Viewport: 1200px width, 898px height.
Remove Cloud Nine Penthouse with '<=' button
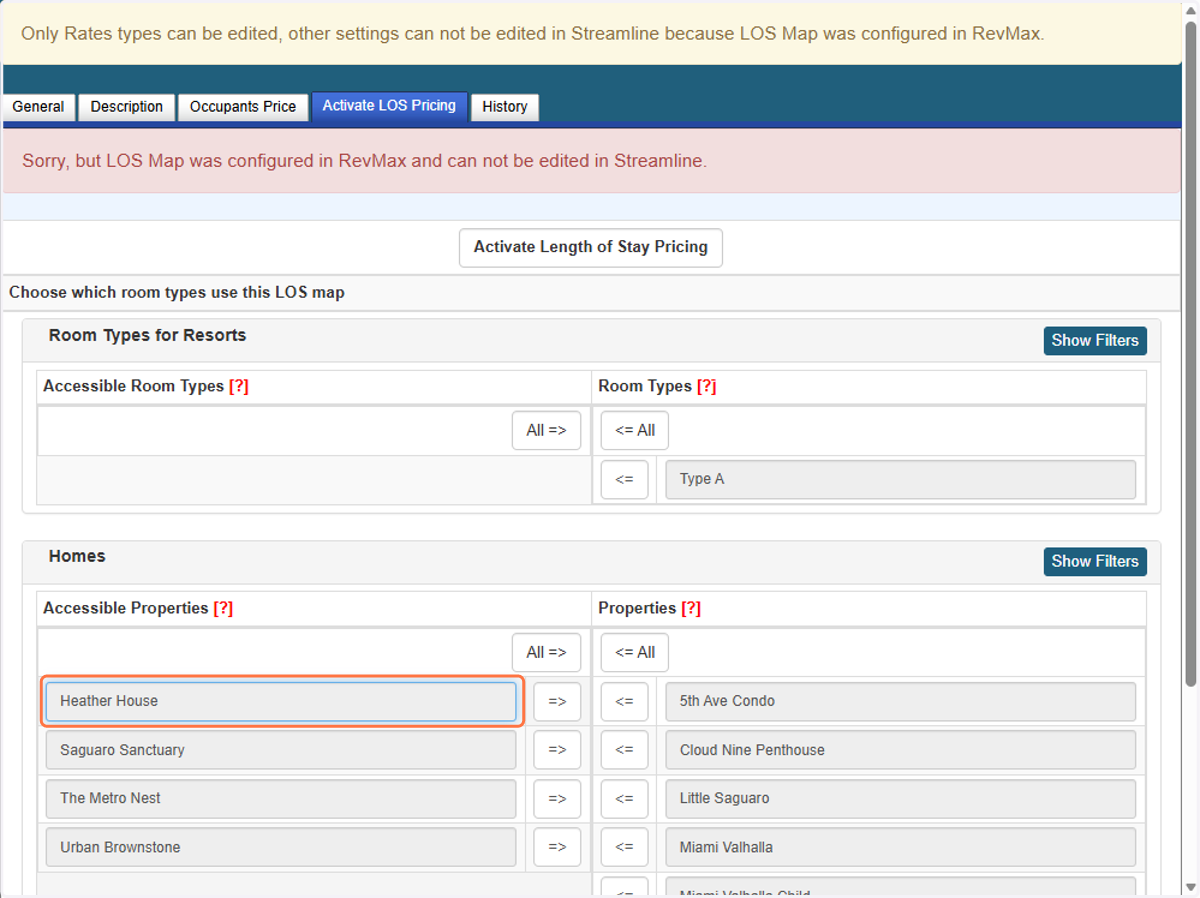point(625,750)
